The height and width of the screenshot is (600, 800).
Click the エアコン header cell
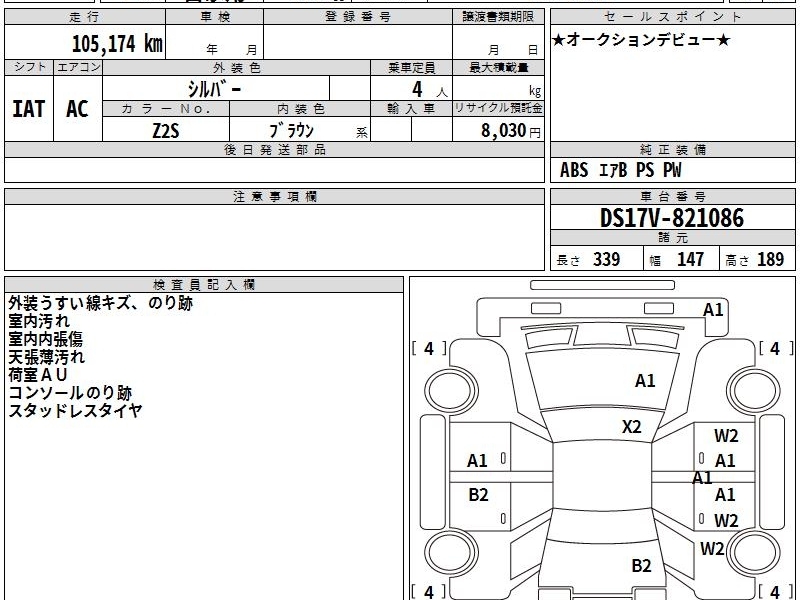pos(78,67)
